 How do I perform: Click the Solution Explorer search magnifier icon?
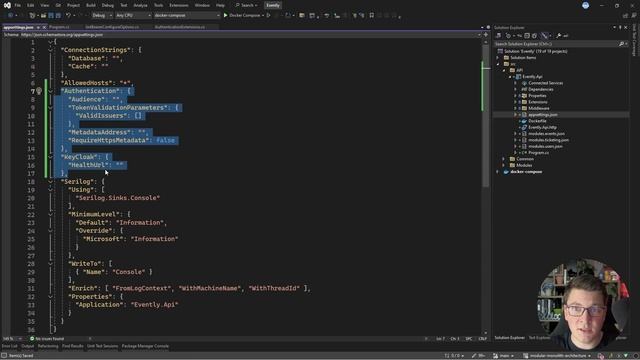click(621, 44)
